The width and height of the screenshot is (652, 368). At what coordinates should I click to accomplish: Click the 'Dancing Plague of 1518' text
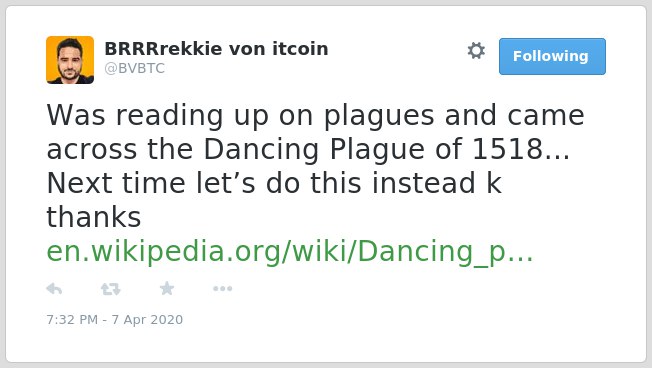click(x=373, y=149)
